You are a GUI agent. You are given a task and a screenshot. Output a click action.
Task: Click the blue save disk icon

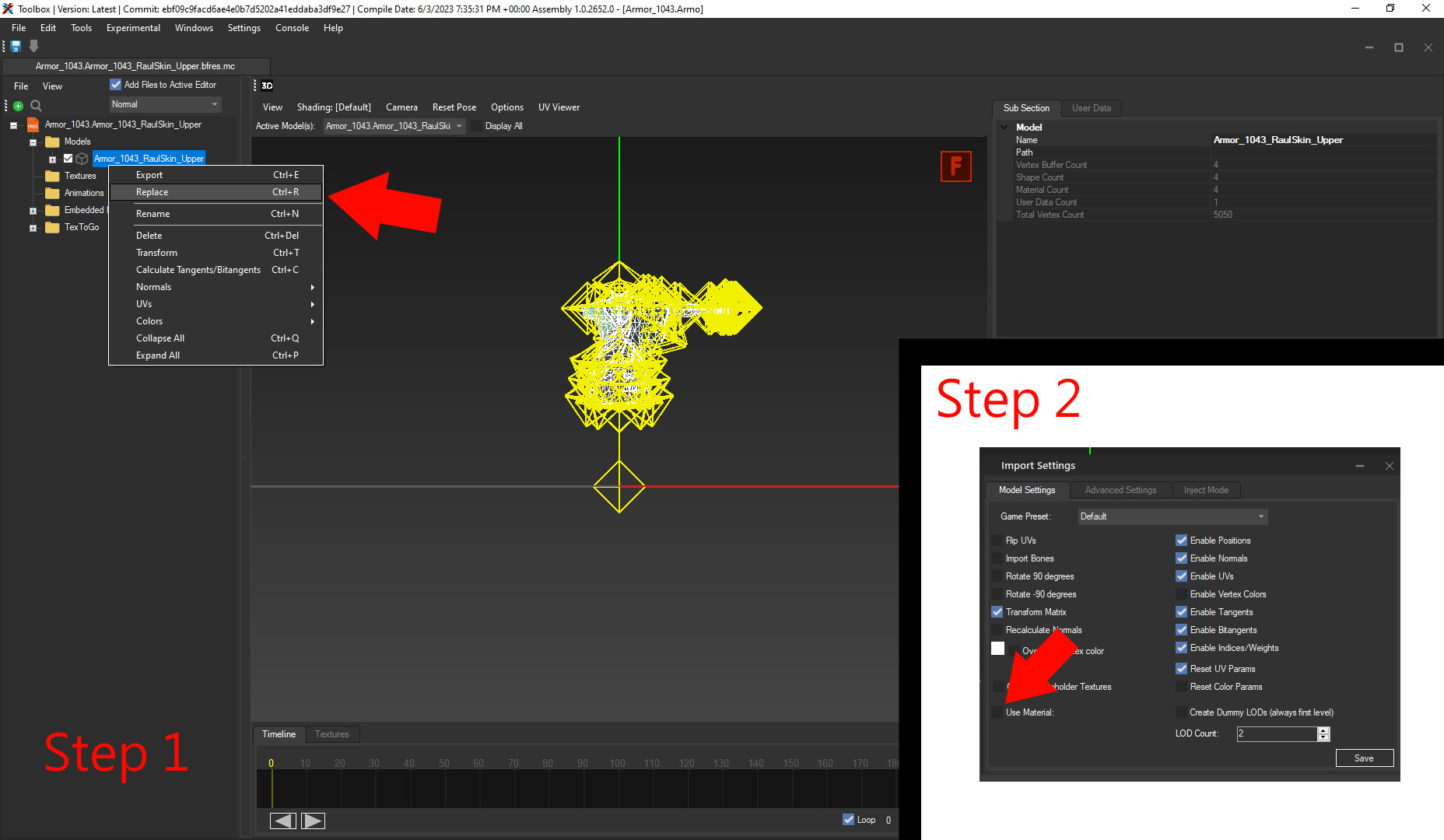16,47
